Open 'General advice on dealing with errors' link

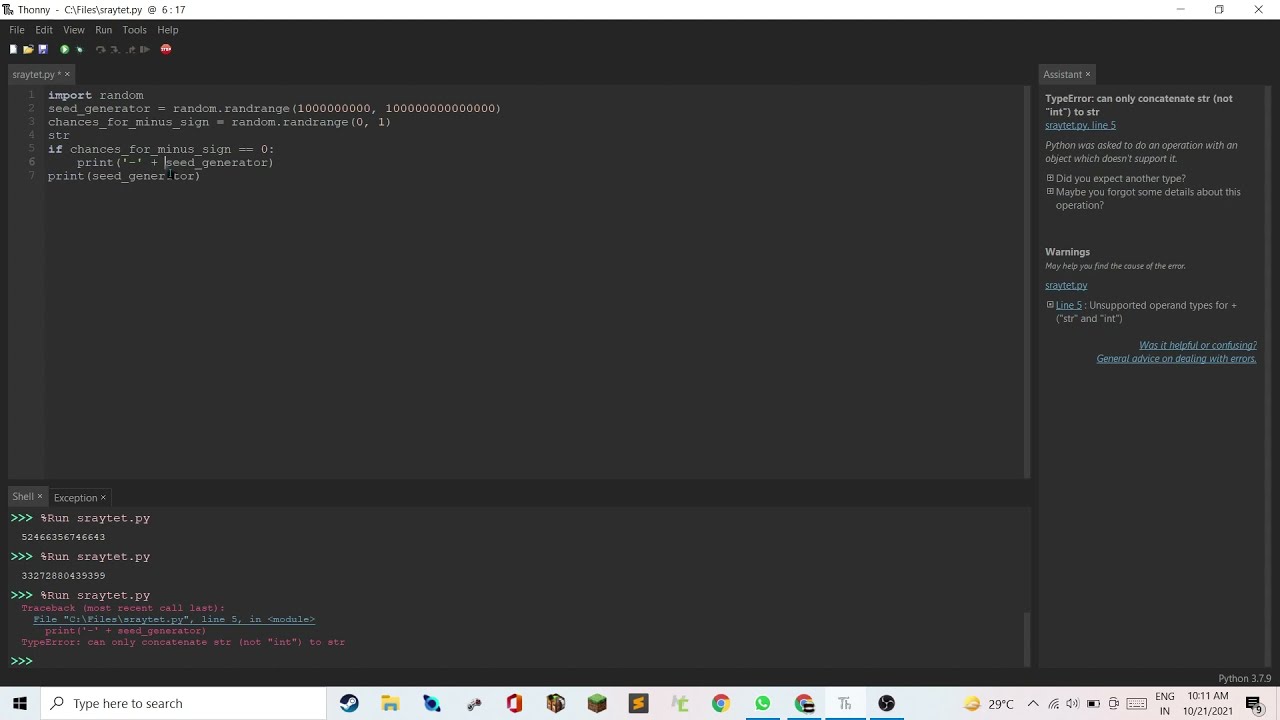pos(1176,359)
